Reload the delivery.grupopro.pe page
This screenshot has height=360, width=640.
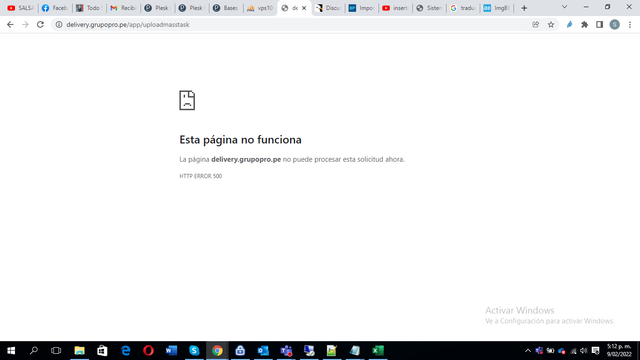(x=40, y=24)
